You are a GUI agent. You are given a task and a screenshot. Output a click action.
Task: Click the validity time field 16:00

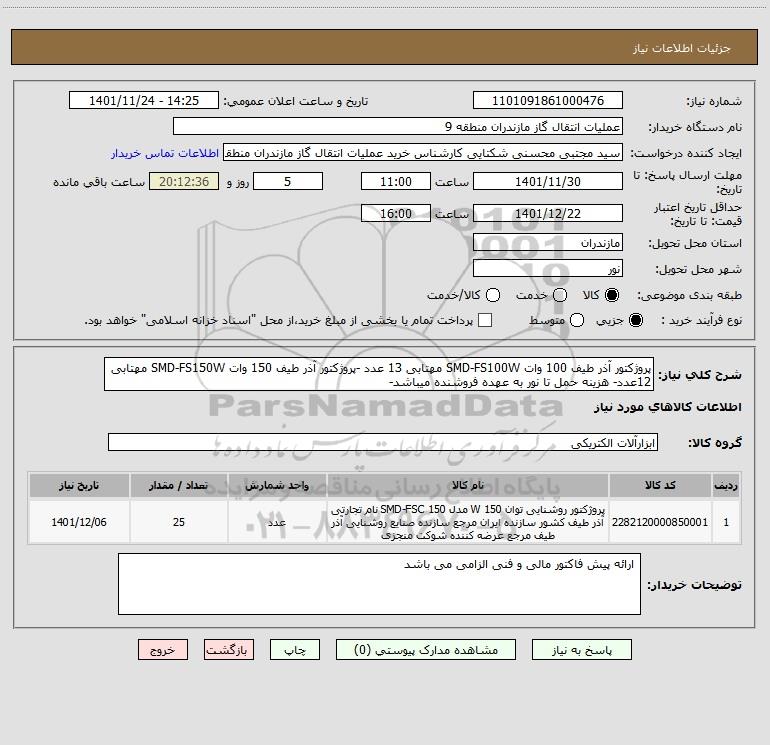[396, 214]
